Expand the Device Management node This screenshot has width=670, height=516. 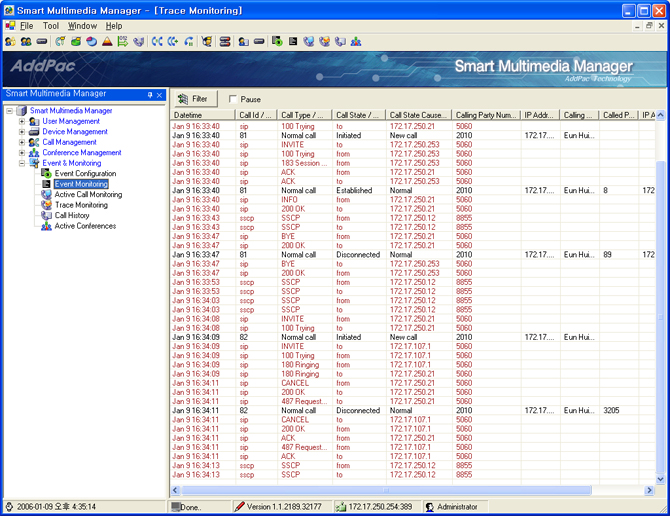(x=22, y=132)
